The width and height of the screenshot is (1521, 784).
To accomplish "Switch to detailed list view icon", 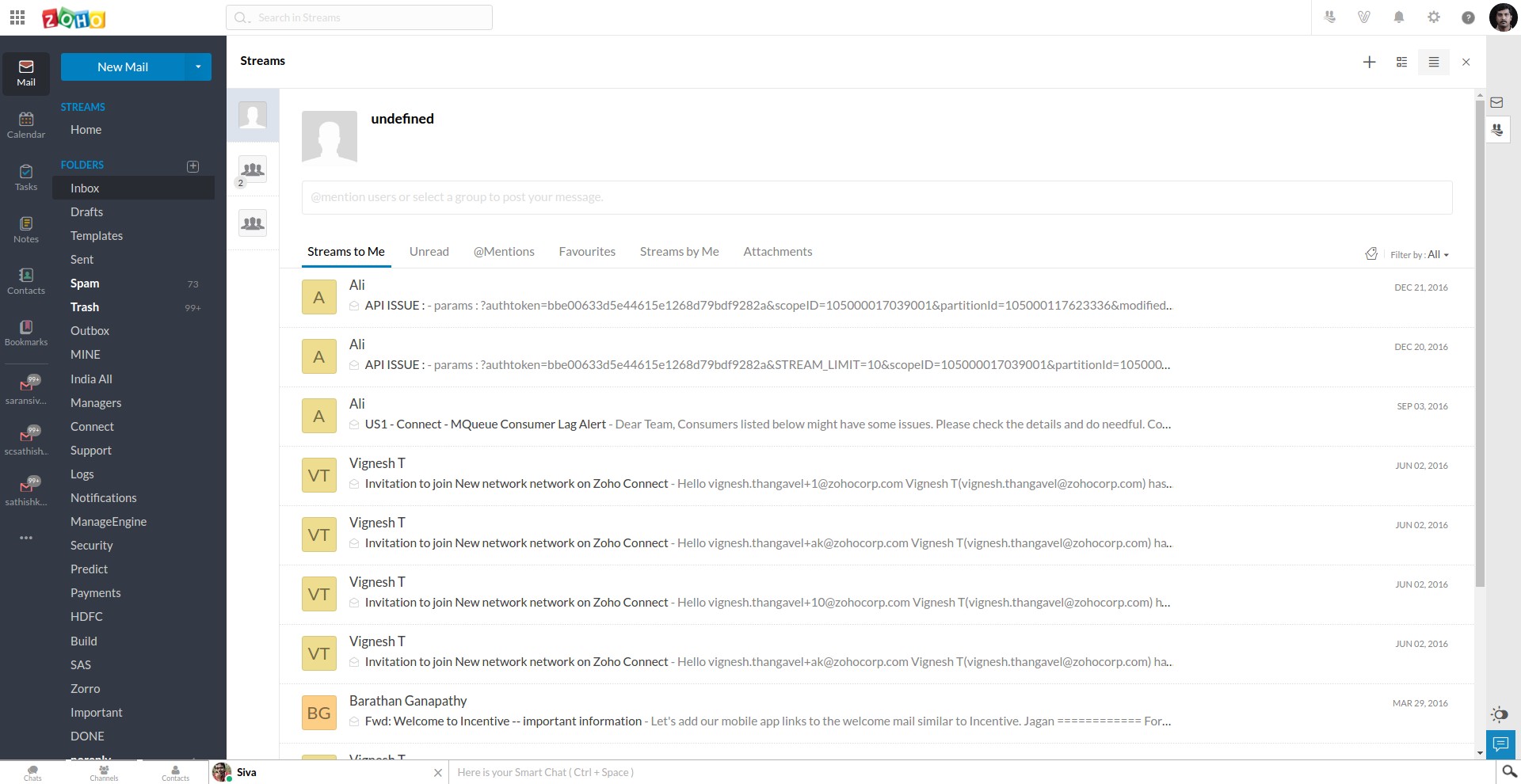I will tap(1401, 62).
